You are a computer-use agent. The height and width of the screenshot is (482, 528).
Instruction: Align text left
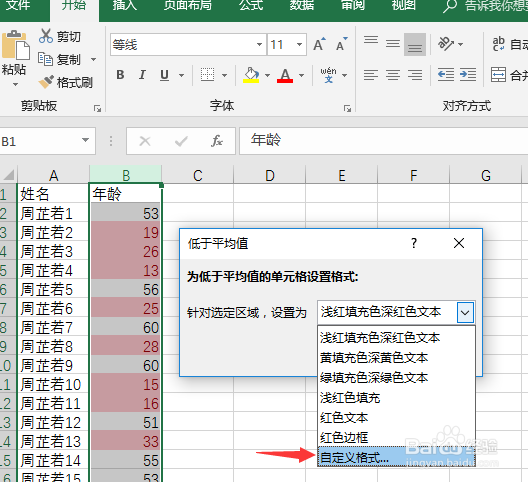click(371, 75)
